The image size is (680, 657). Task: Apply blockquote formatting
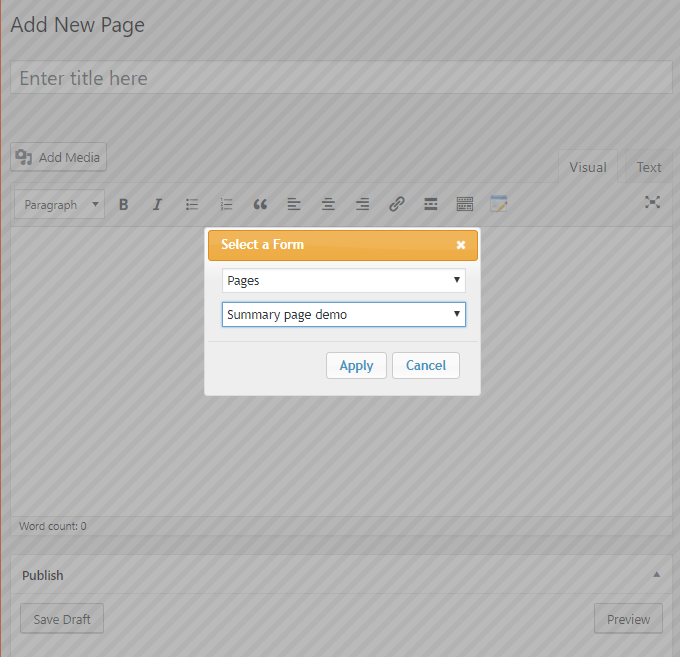(x=260, y=204)
